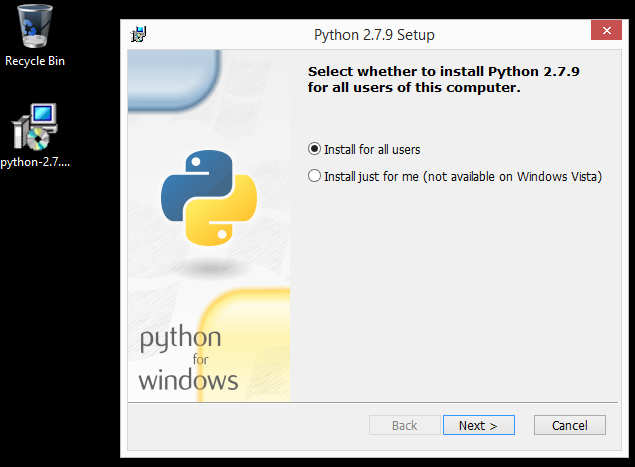Click the "python for windows" banner text
The image size is (635, 467).
point(188,359)
